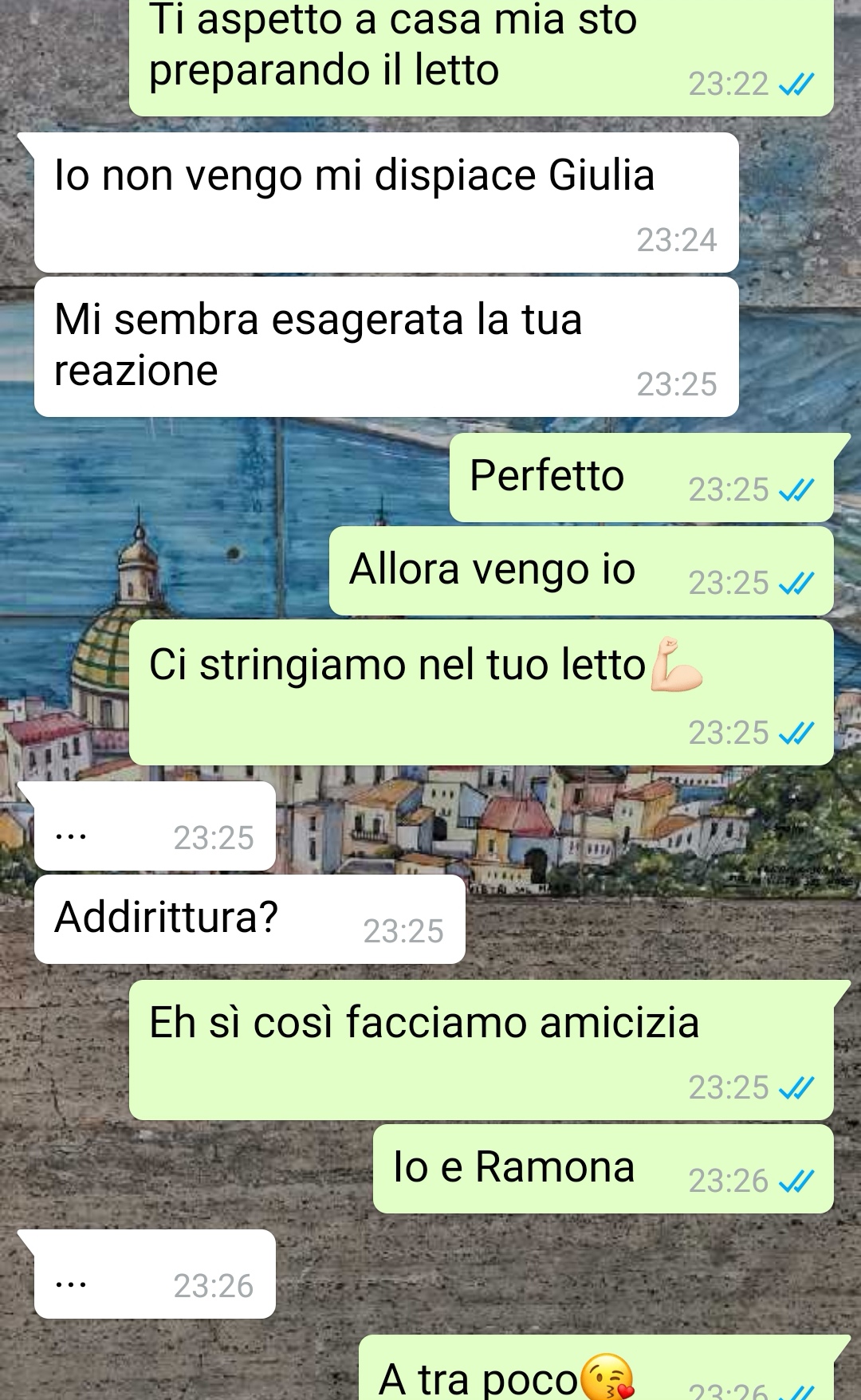The height and width of the screenshot is (1400, 861).
Task: Select the 'Addirittura?' message bubble
Action: coord(250,919)
